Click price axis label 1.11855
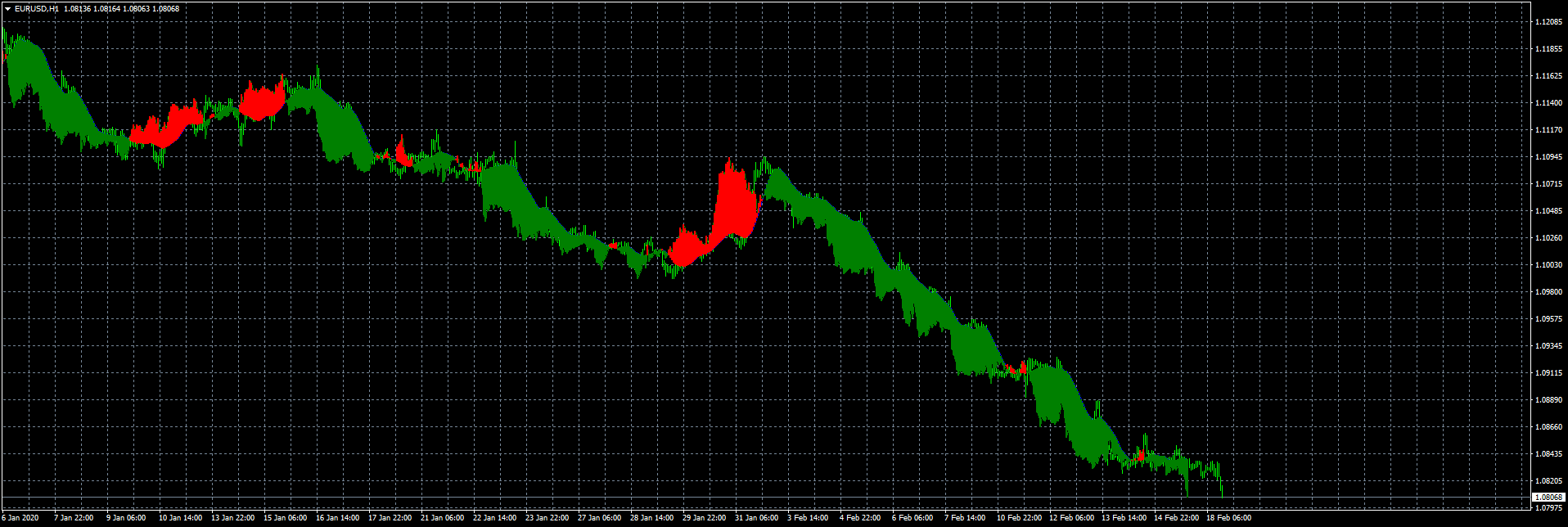Image resolution: width=1568 pixels, height=527 pixels. click(x=1550, y=49)
